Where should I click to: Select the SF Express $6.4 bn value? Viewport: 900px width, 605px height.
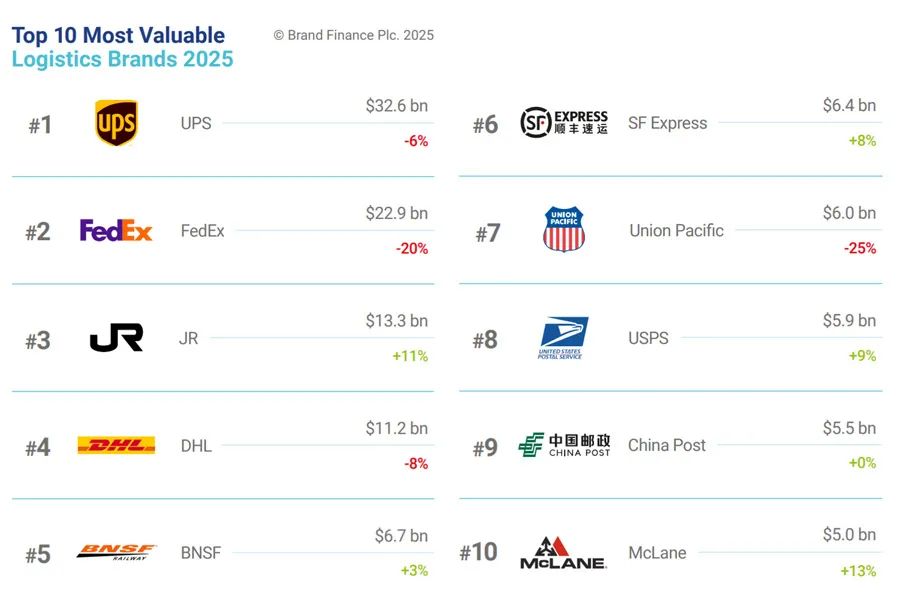coord(849,105)
